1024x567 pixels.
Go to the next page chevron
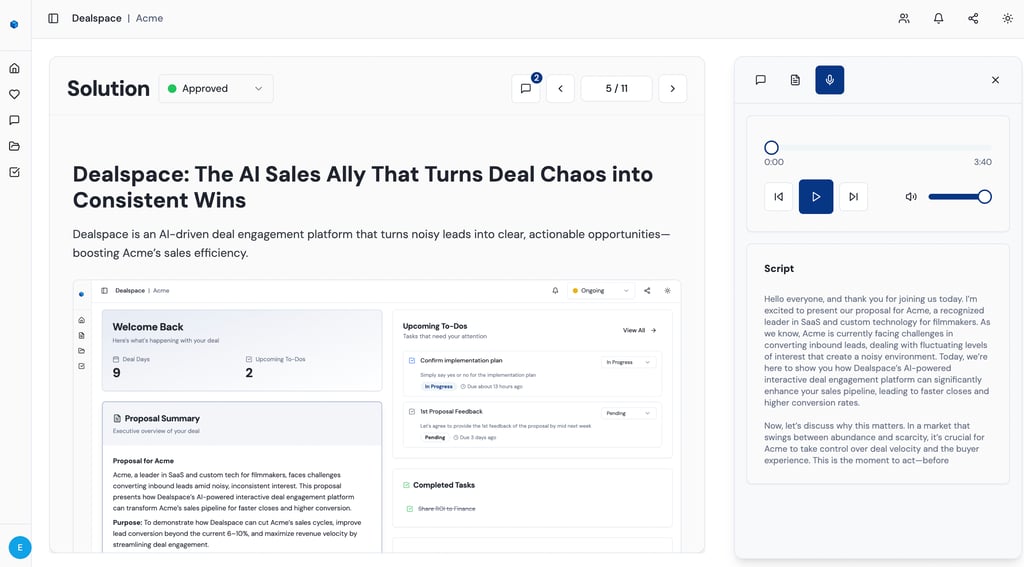click(x=672, y=88)
